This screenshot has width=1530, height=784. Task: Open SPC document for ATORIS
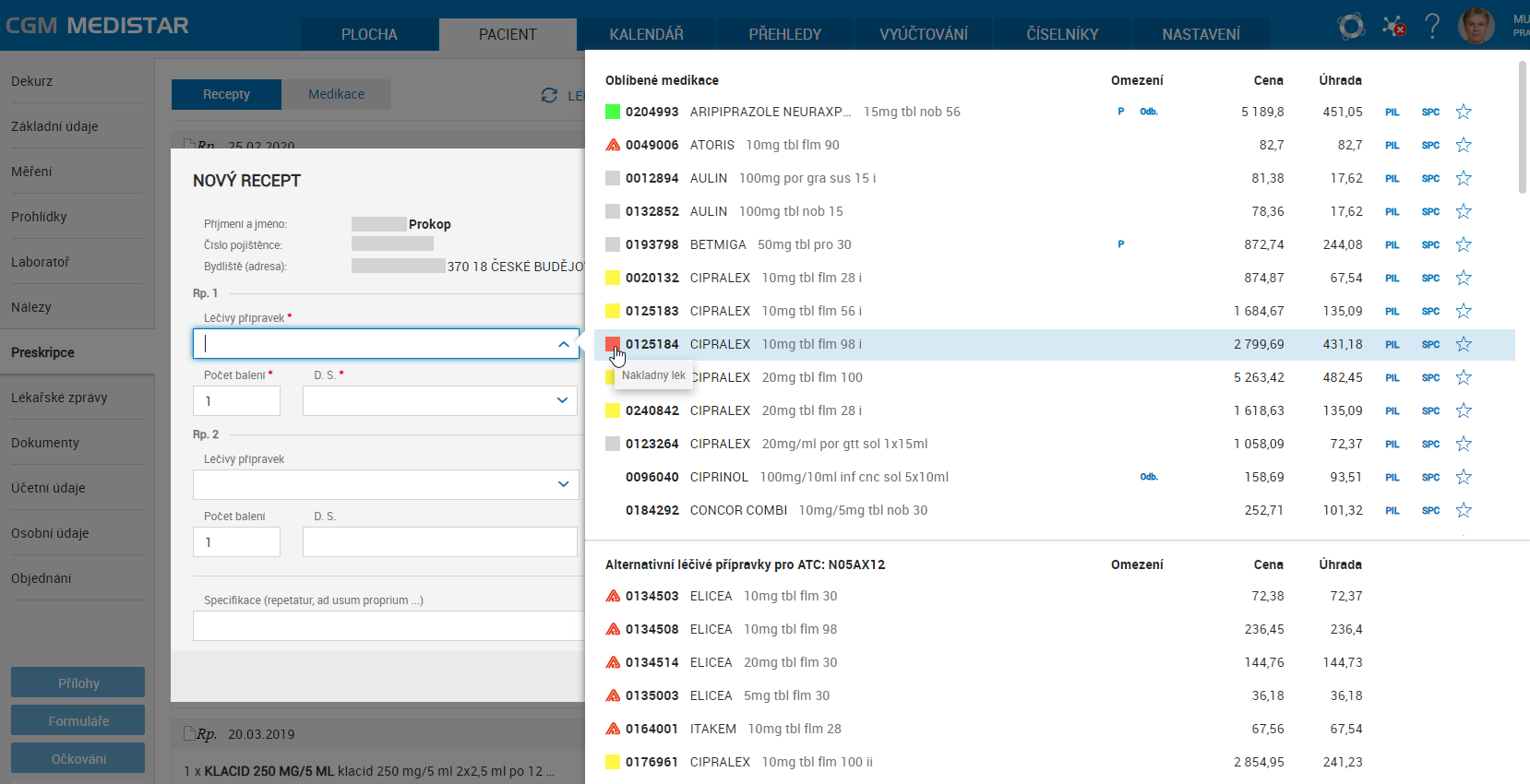[x=1430, y=146]
